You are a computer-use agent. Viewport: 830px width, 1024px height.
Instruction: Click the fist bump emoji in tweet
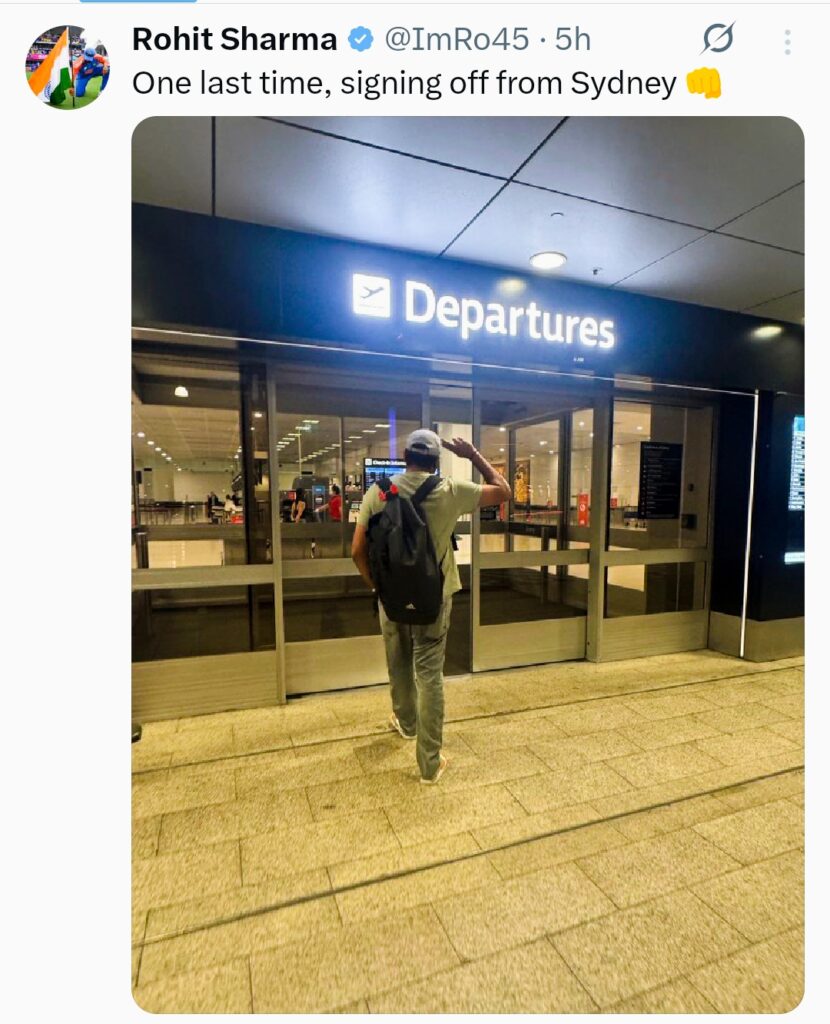coord(704,84)
